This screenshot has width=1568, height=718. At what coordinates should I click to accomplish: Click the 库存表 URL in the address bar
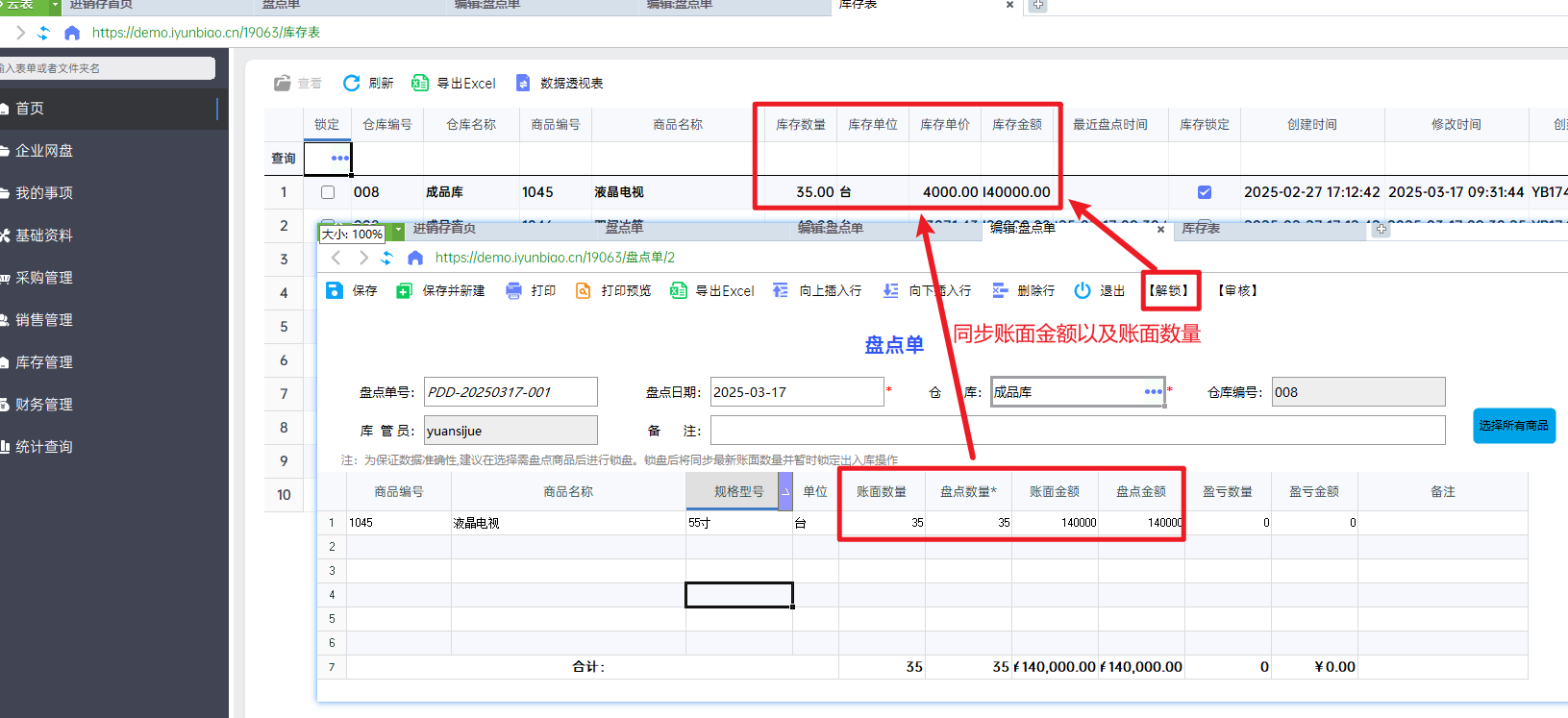207,33
